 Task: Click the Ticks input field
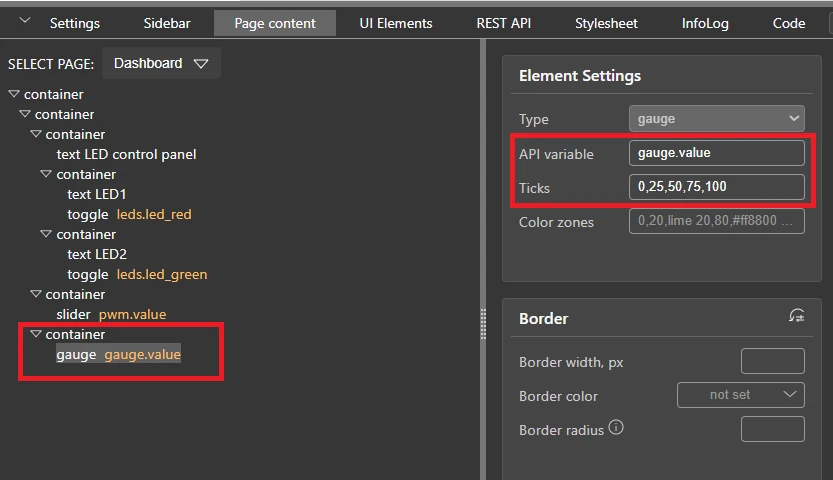(716, 187)
